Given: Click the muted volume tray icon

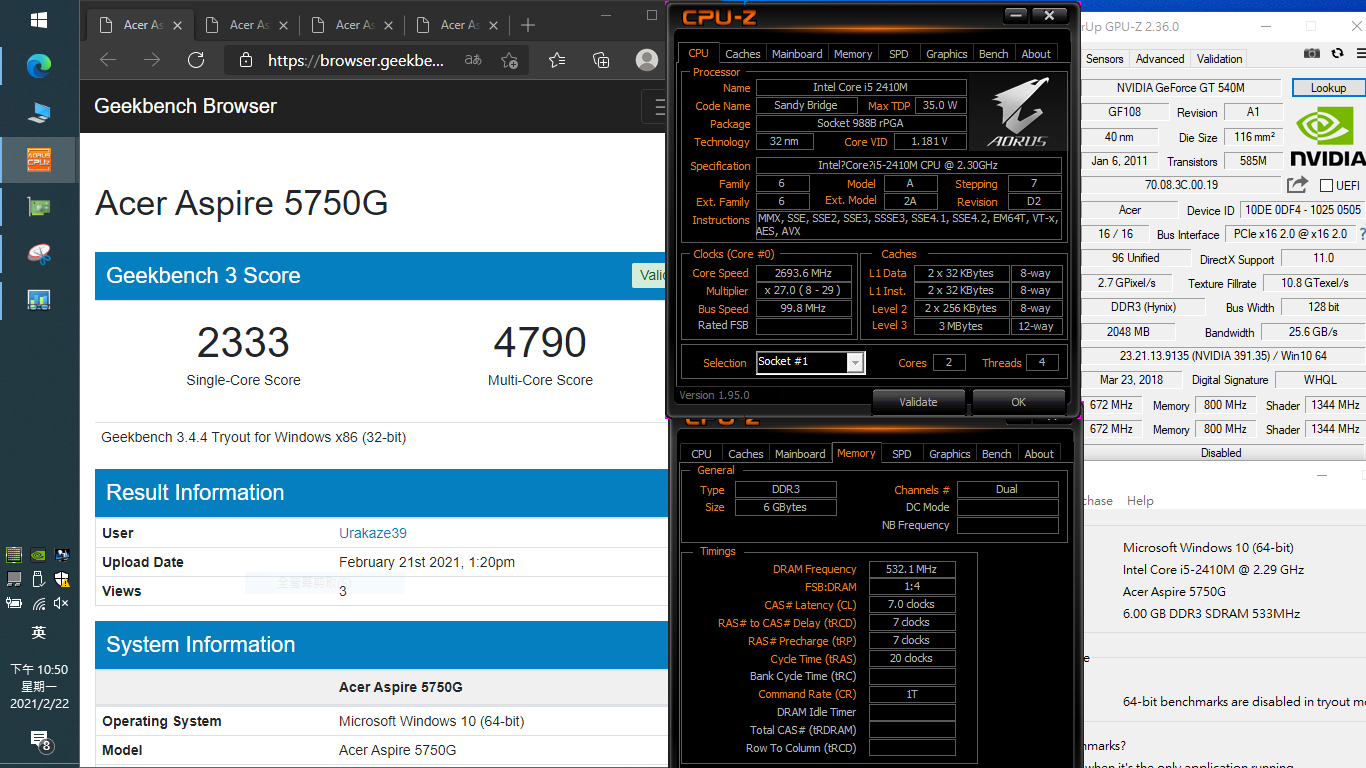Looking at the screenshot, I should pyautogui.click(x=61, y=602).
